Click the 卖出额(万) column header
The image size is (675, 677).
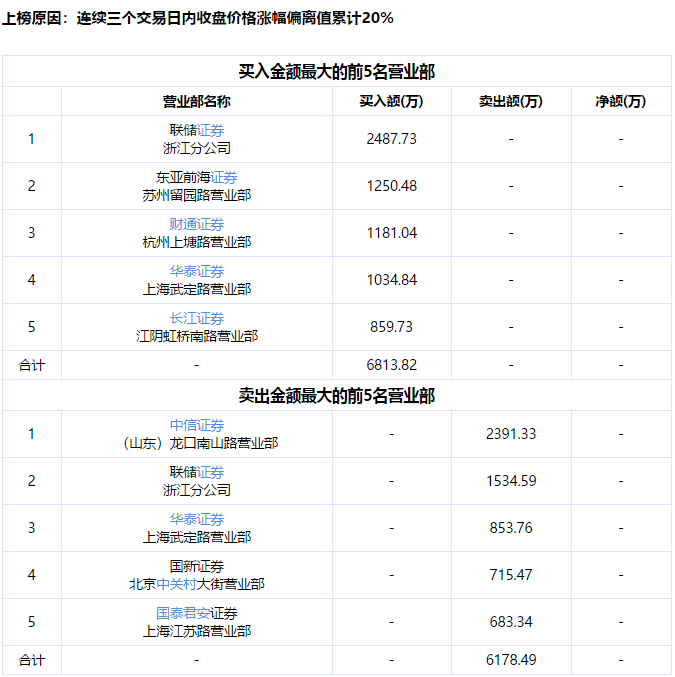click(511, 101)
